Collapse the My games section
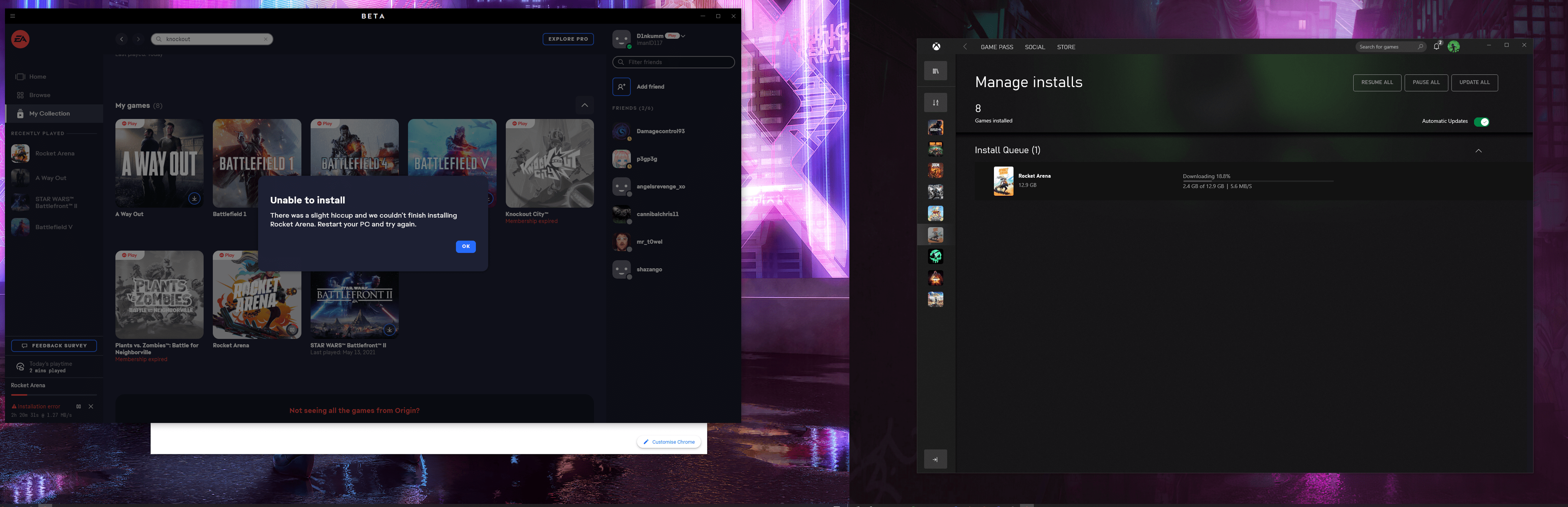The width and height of the screenshot is (1568, 507). coord(584,106)
